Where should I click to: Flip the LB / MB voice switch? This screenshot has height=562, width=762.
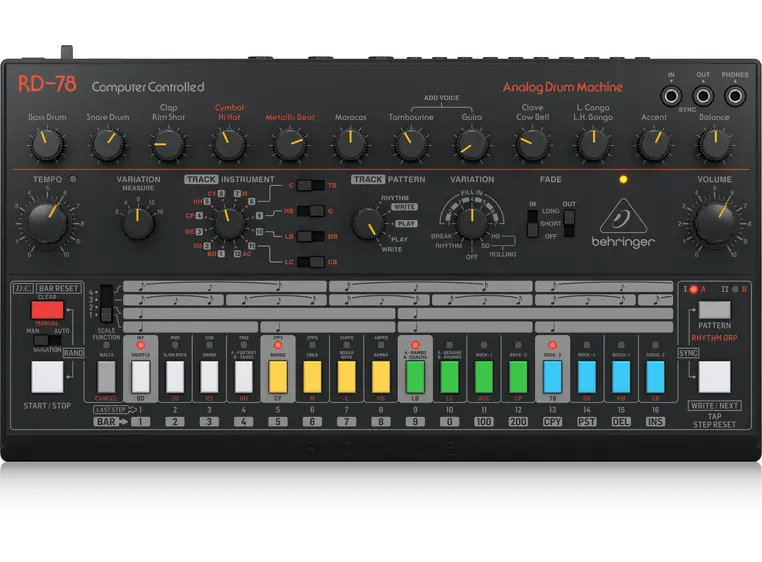[x=311, y=236]
